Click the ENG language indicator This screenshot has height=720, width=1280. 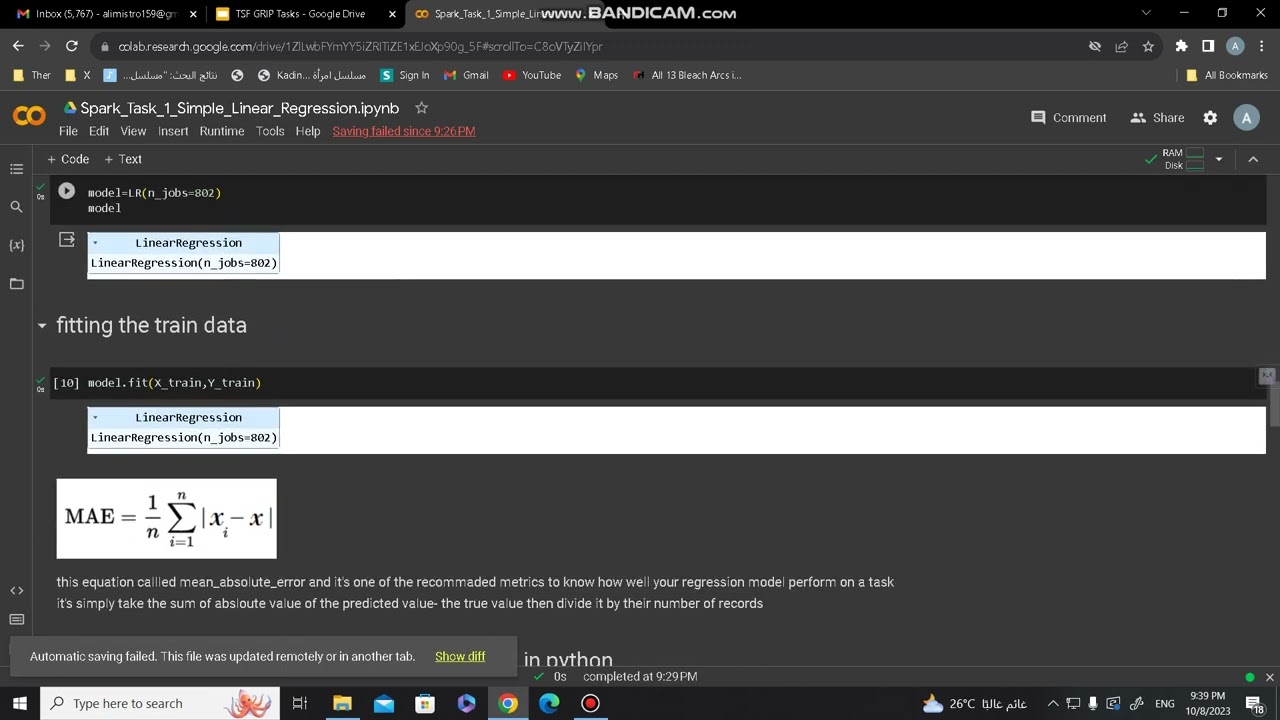[x=1165, y=703]
